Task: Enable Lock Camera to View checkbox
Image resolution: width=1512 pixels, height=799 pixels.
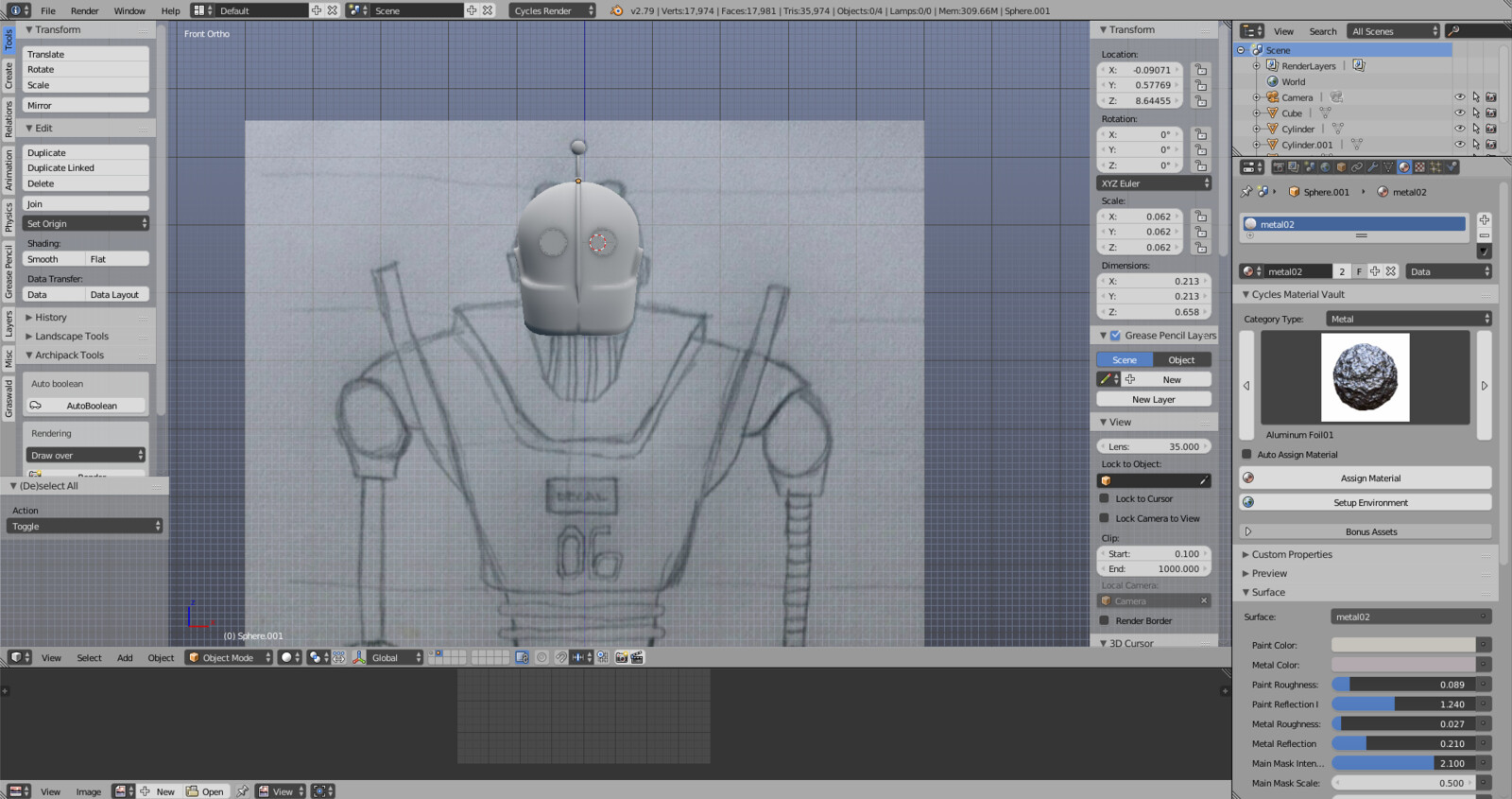Action: tap(1104, 518)
